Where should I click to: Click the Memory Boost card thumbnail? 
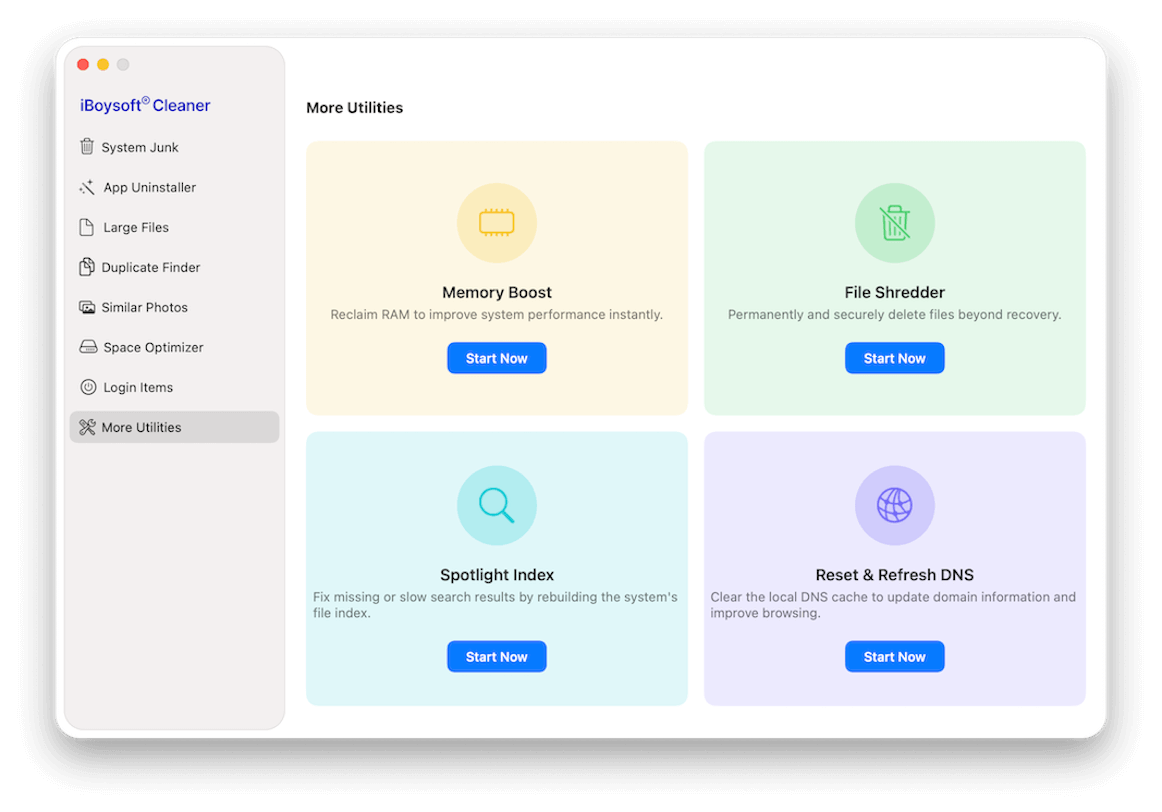(497, 222)
